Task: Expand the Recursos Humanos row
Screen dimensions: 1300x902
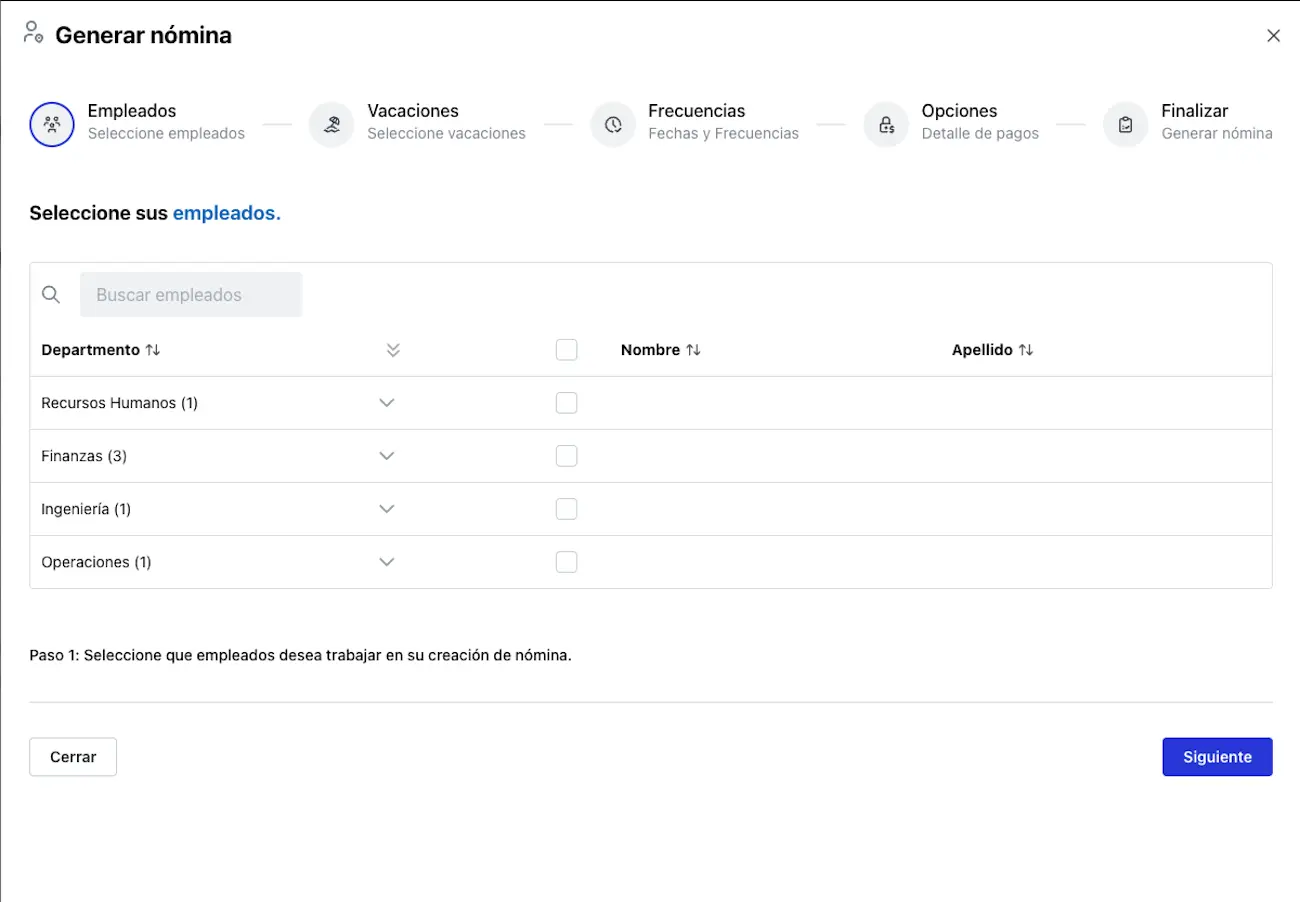Action: [387, 403]
